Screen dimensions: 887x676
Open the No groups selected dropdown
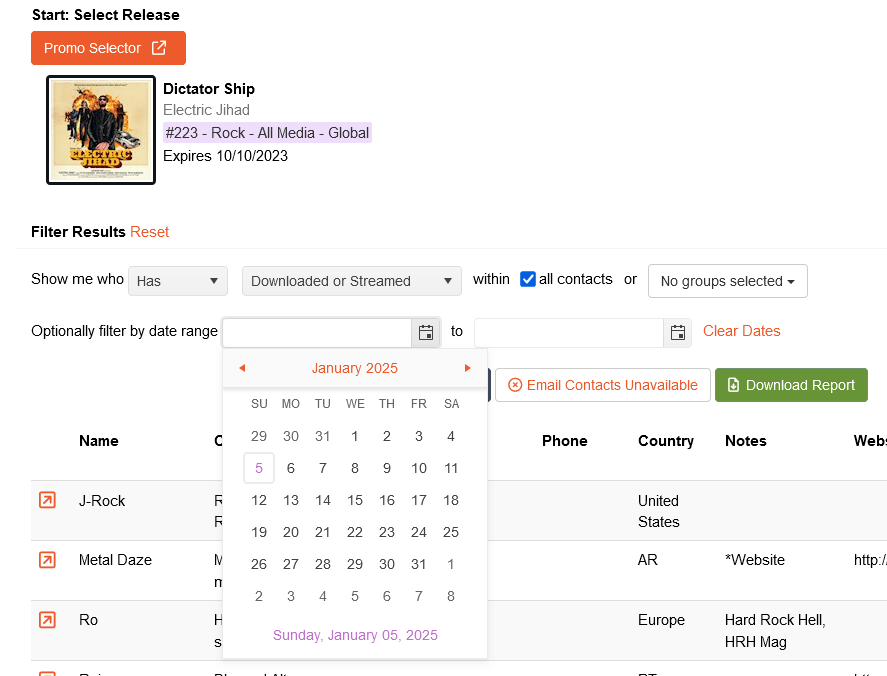[727, 281]
